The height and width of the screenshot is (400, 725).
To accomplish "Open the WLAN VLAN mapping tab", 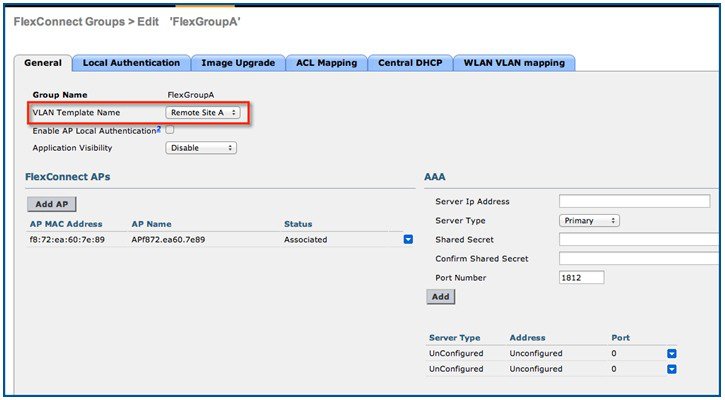I will [x=514, y=63].
